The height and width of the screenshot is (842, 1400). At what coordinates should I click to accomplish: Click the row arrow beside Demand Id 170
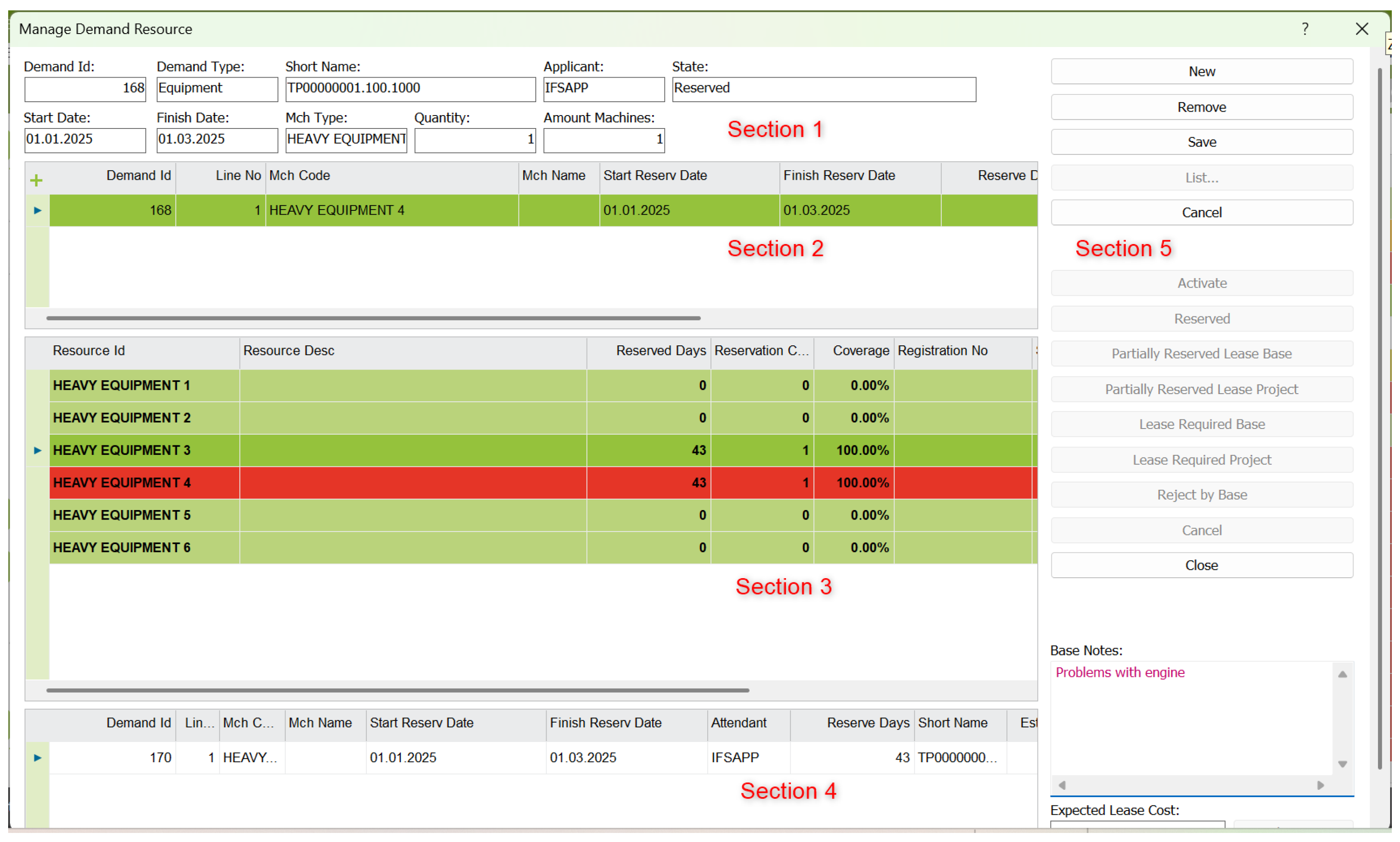click(x=37, y=758)
